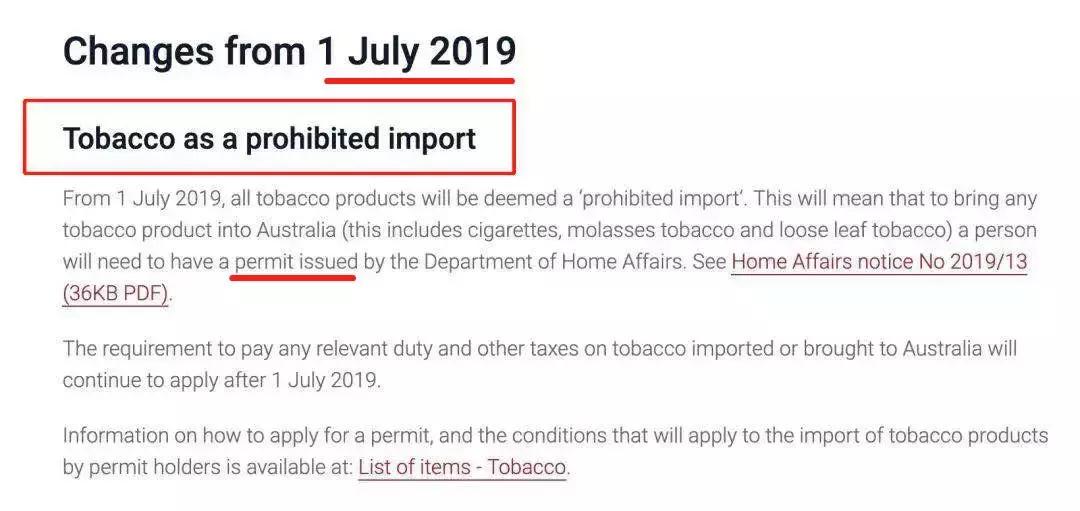This screenshot has height=511, width=1080.
Task: Open the "List of items - Tobacco" link
Action: tap(462, 466)
